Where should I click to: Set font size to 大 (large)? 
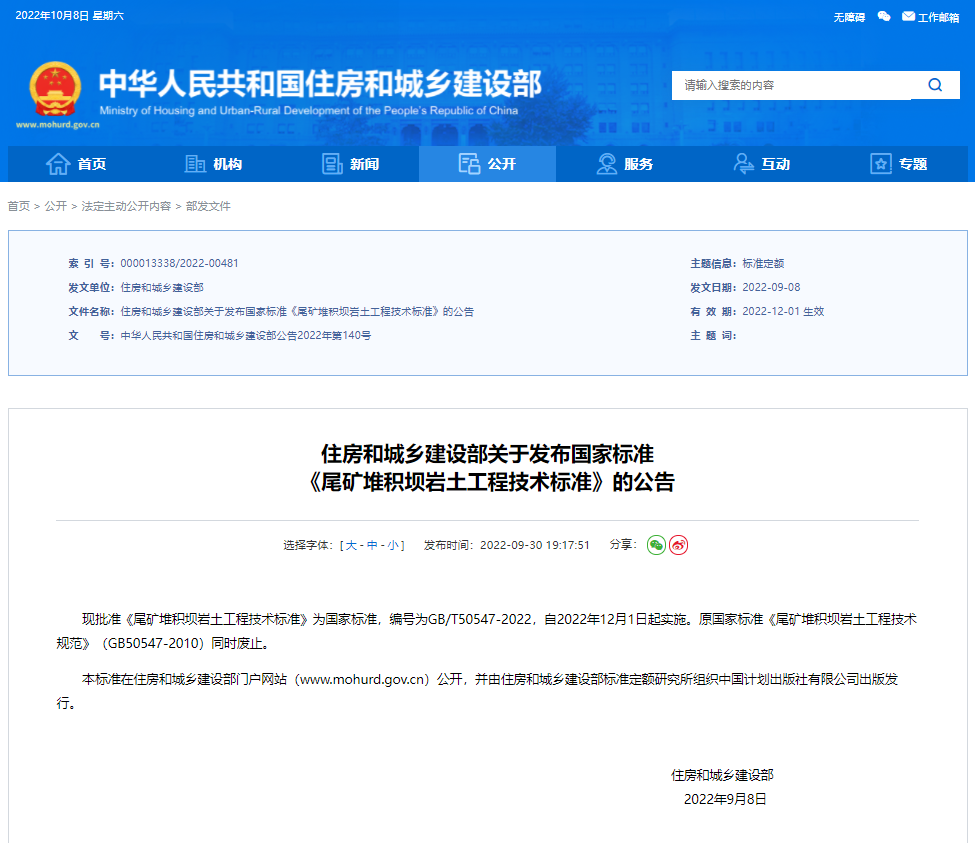(351, 546)
